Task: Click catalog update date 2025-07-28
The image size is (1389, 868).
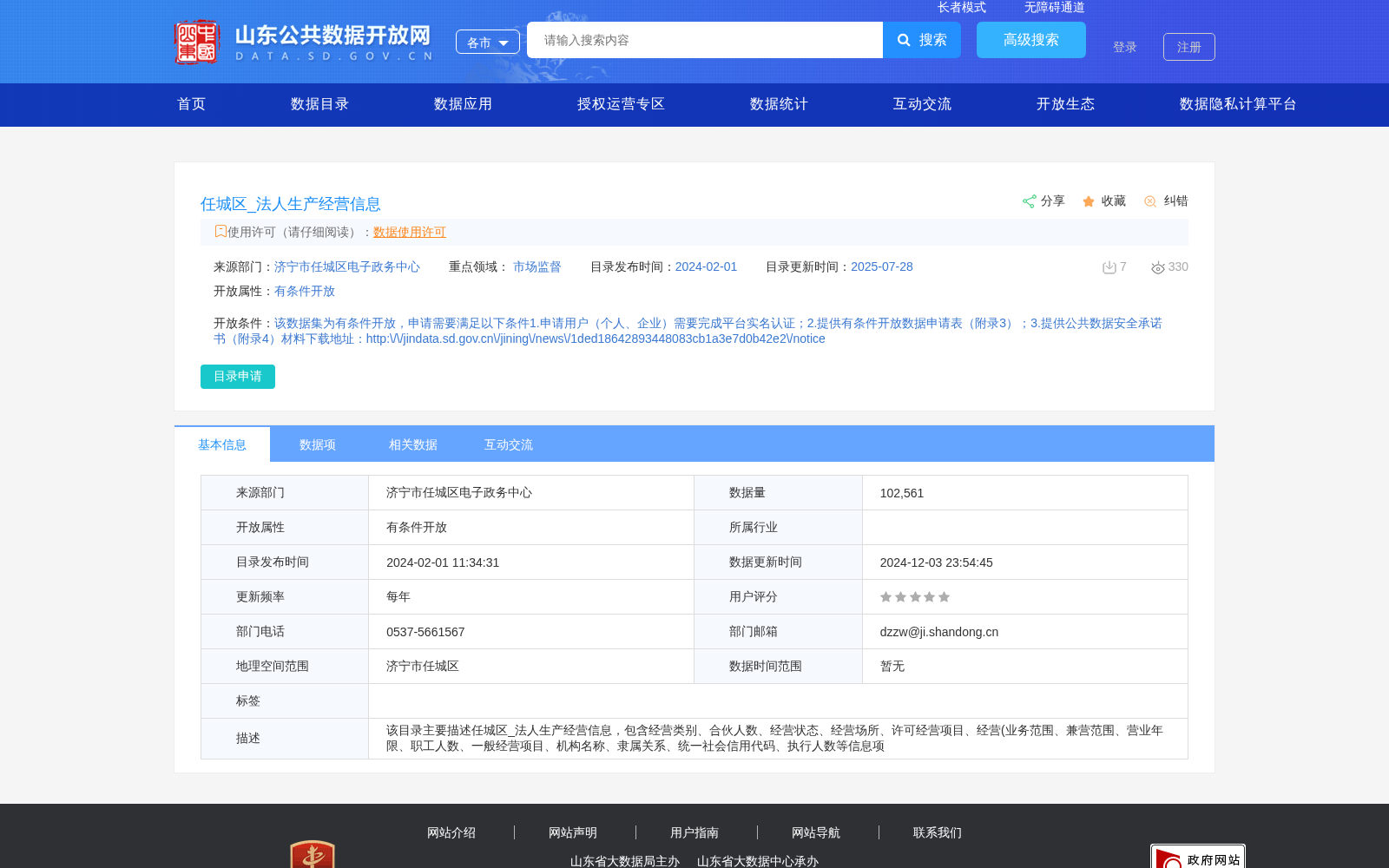Action: pyautogui.click(x=882, y=266)
